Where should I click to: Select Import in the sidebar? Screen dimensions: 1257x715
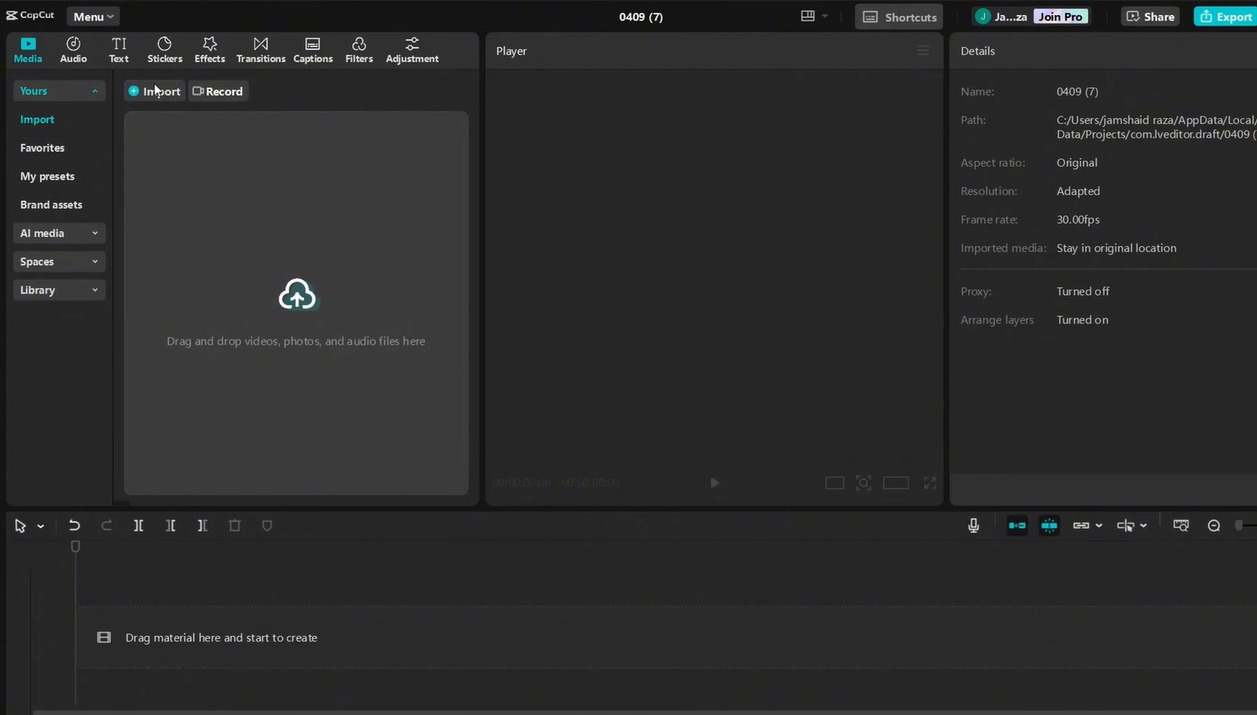coord(37,119)
